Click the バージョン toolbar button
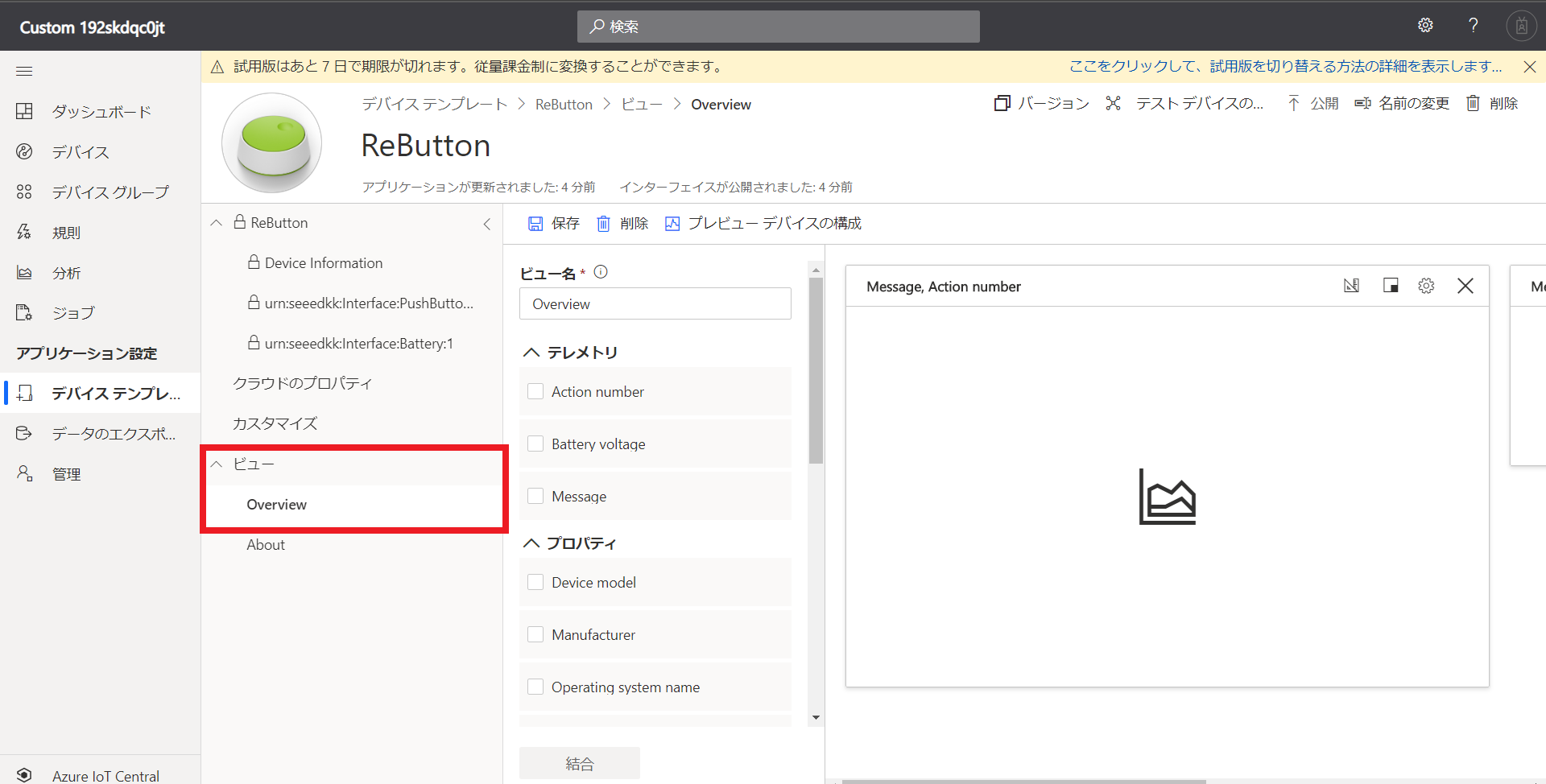This screenshot has height=784, width=1546. click(1041, 104)
